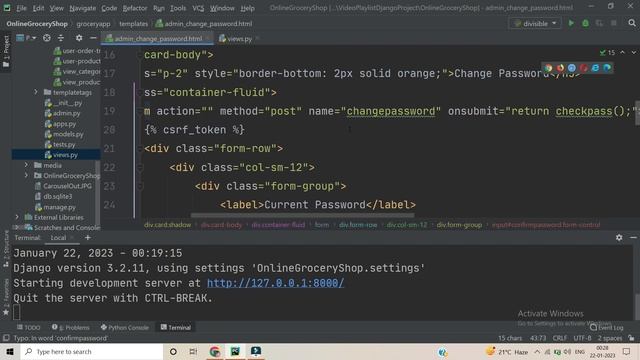Viewport: 640px width, 360px height.
Task: Open Chrome from the taskbar
Action: pyautogui.click(x=215, y=351)
